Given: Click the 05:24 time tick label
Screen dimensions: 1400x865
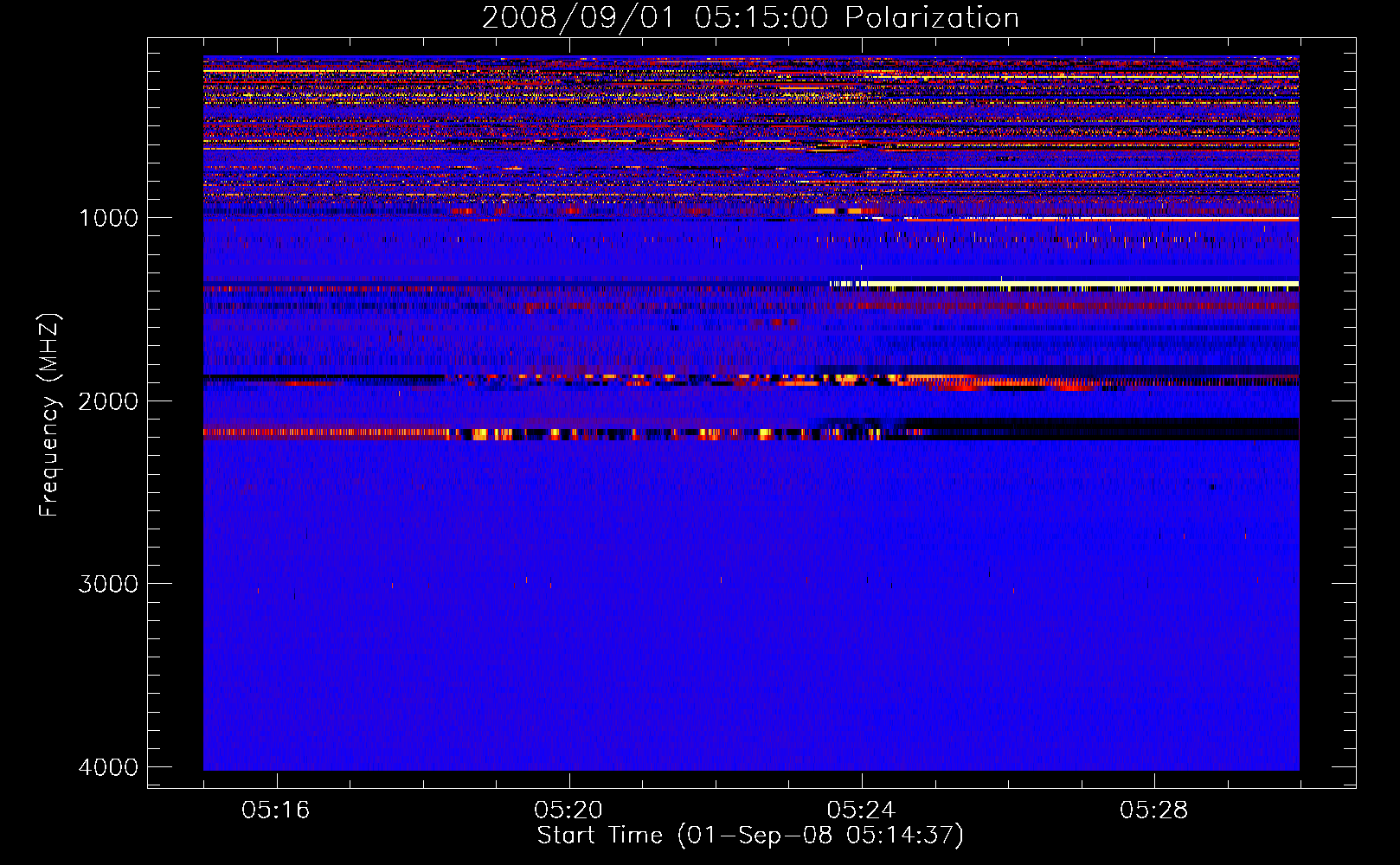Looking at the screenshot, I should point(861,811).
